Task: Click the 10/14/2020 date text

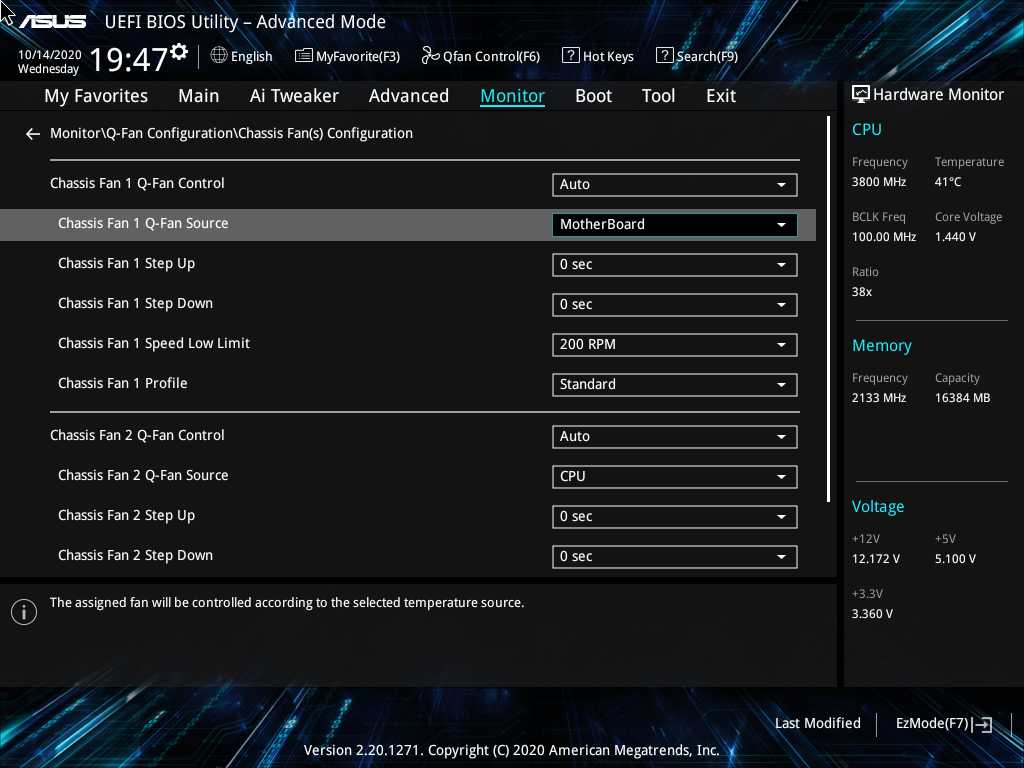Action: pyautogui.click(x=50, y=55)
